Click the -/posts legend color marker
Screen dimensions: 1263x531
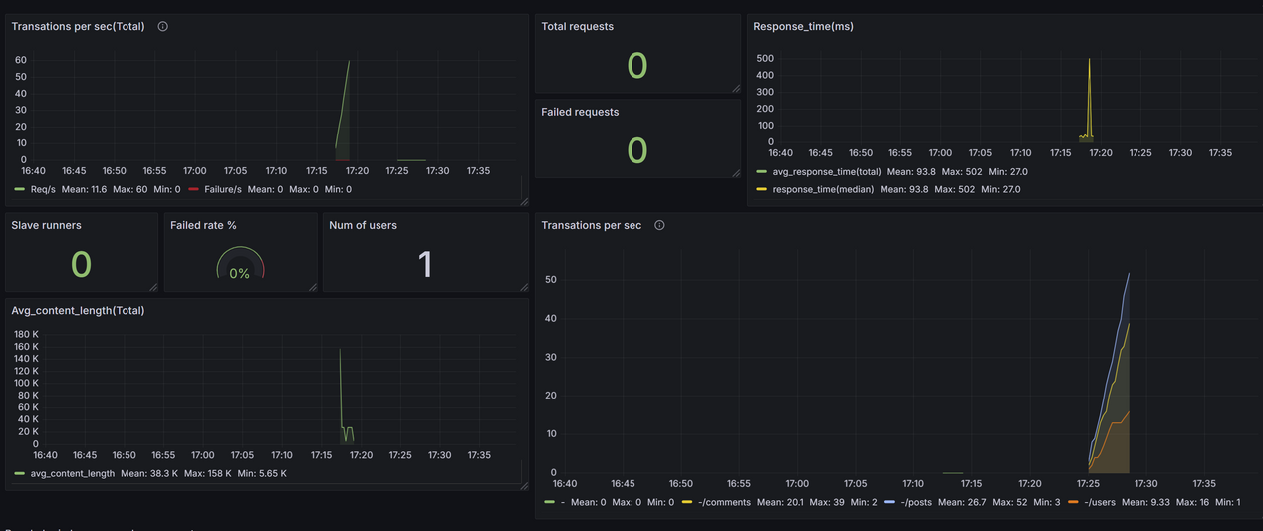[x=890, y=502]
